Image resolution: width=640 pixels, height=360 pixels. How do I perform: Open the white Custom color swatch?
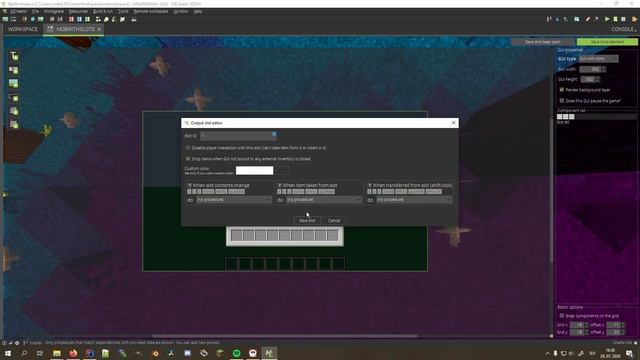(254, 170)
